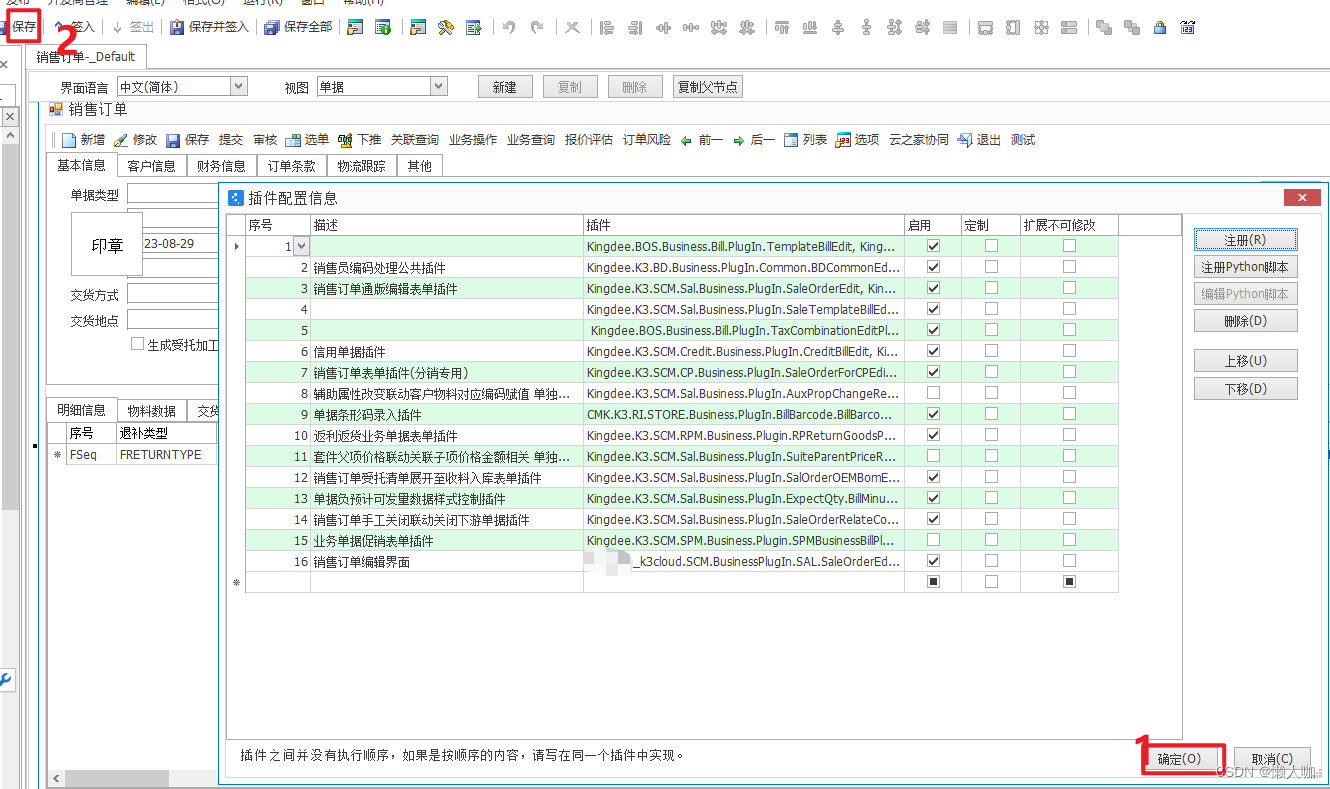Click 描述 column header

point(447,225)
